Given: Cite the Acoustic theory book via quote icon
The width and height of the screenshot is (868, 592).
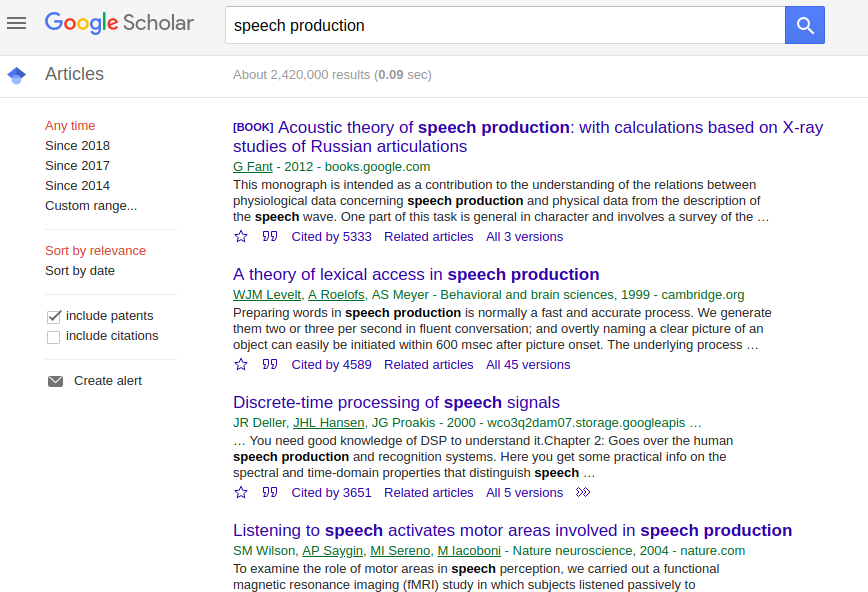Looking at the screenshot, I should point(270,236).
